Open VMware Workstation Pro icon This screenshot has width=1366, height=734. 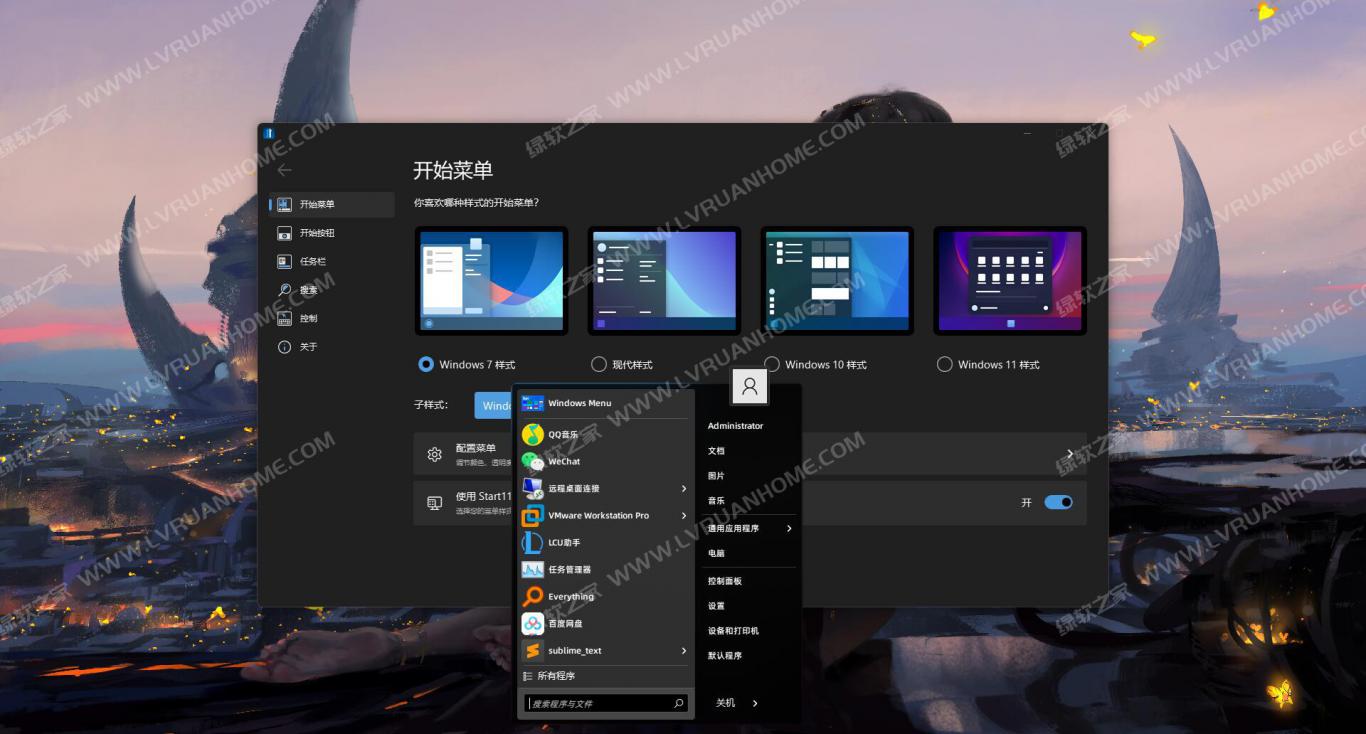533,516
